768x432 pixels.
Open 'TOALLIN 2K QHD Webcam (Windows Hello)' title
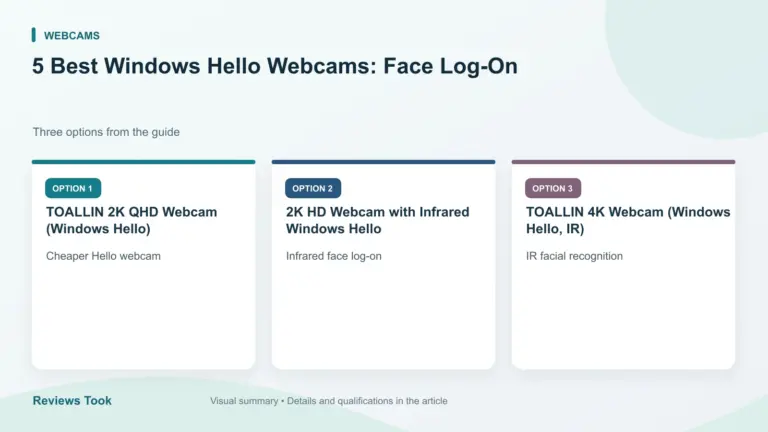[131, 220]
